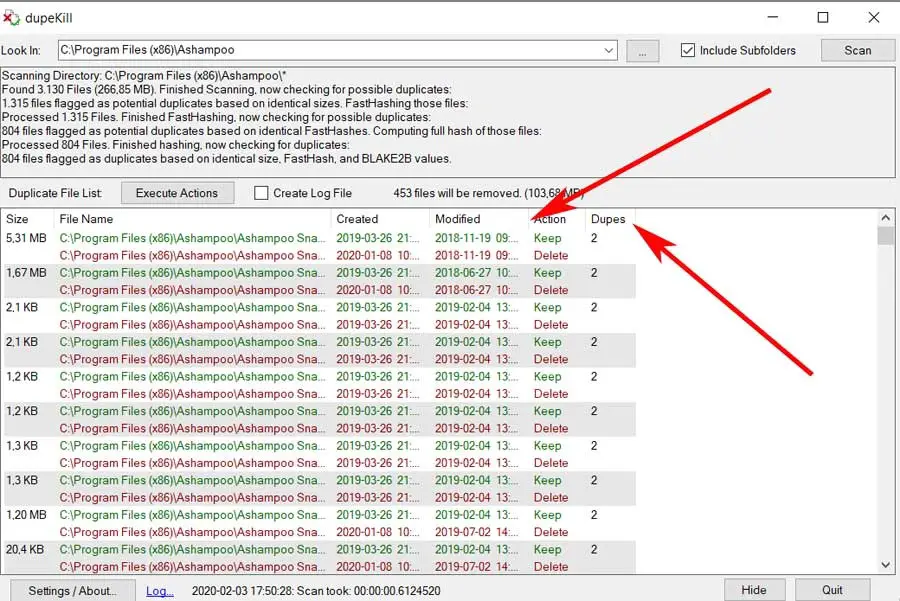Viewport: 900px width, 601px height.
Task: Click the Dupes count in 5,31 MB row
Action: click(x=594, y=238)
